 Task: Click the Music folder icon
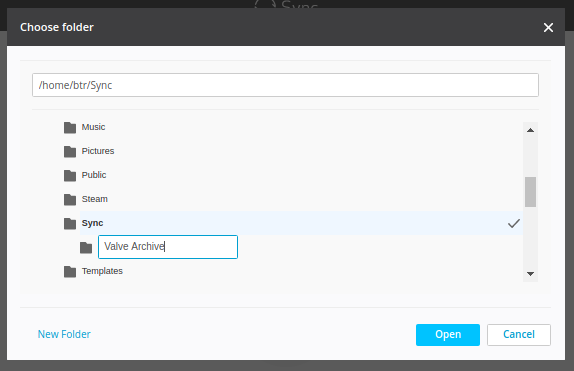tap(70, 127)
